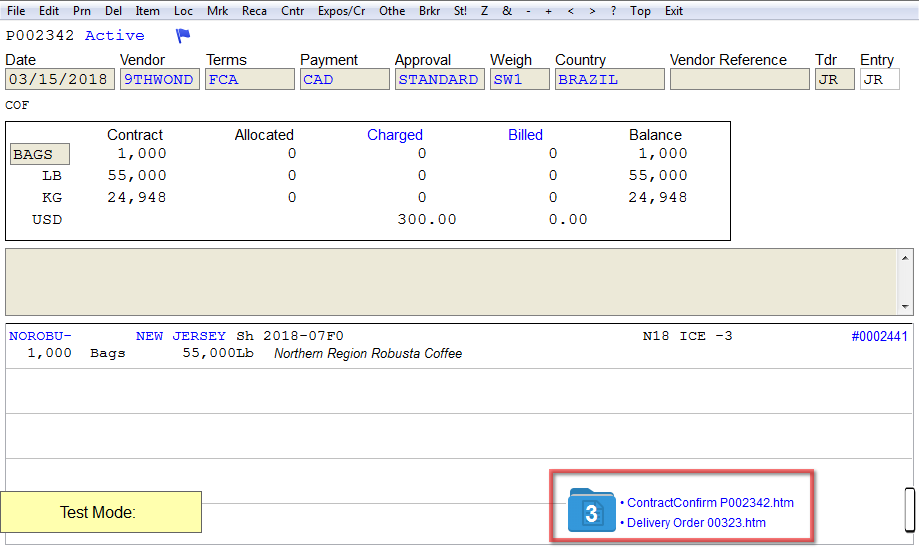Viewport: 919px width, 550px height.
Task: Click the Country field BRAZIL
Action: pyautogui.click(x=610, y=79)
